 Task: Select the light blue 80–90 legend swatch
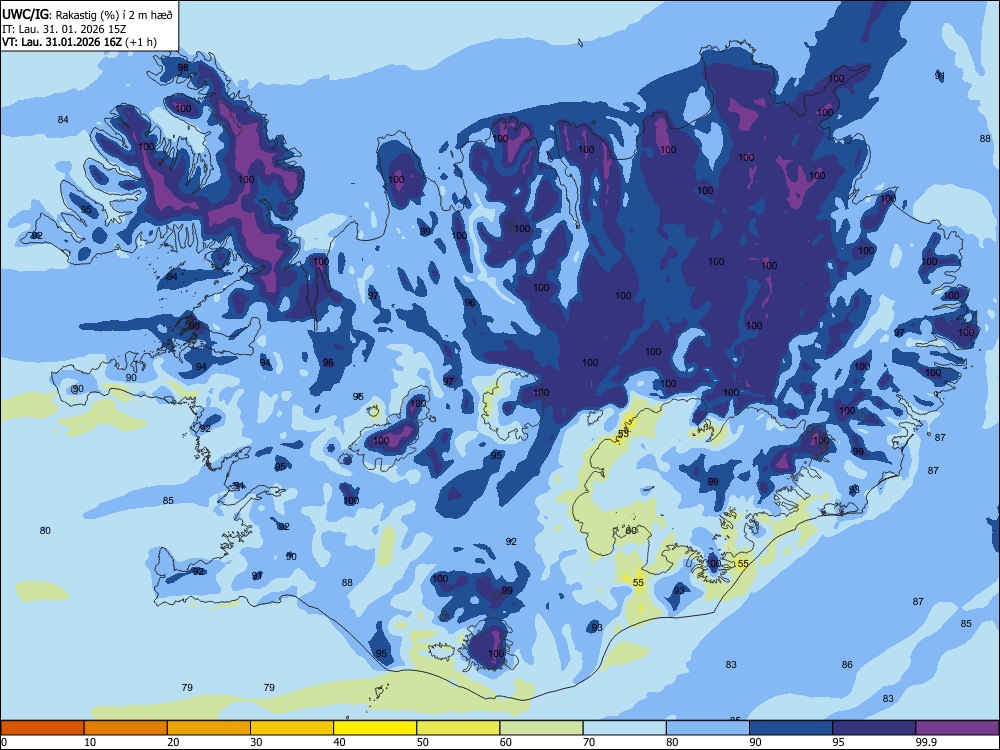708,728
